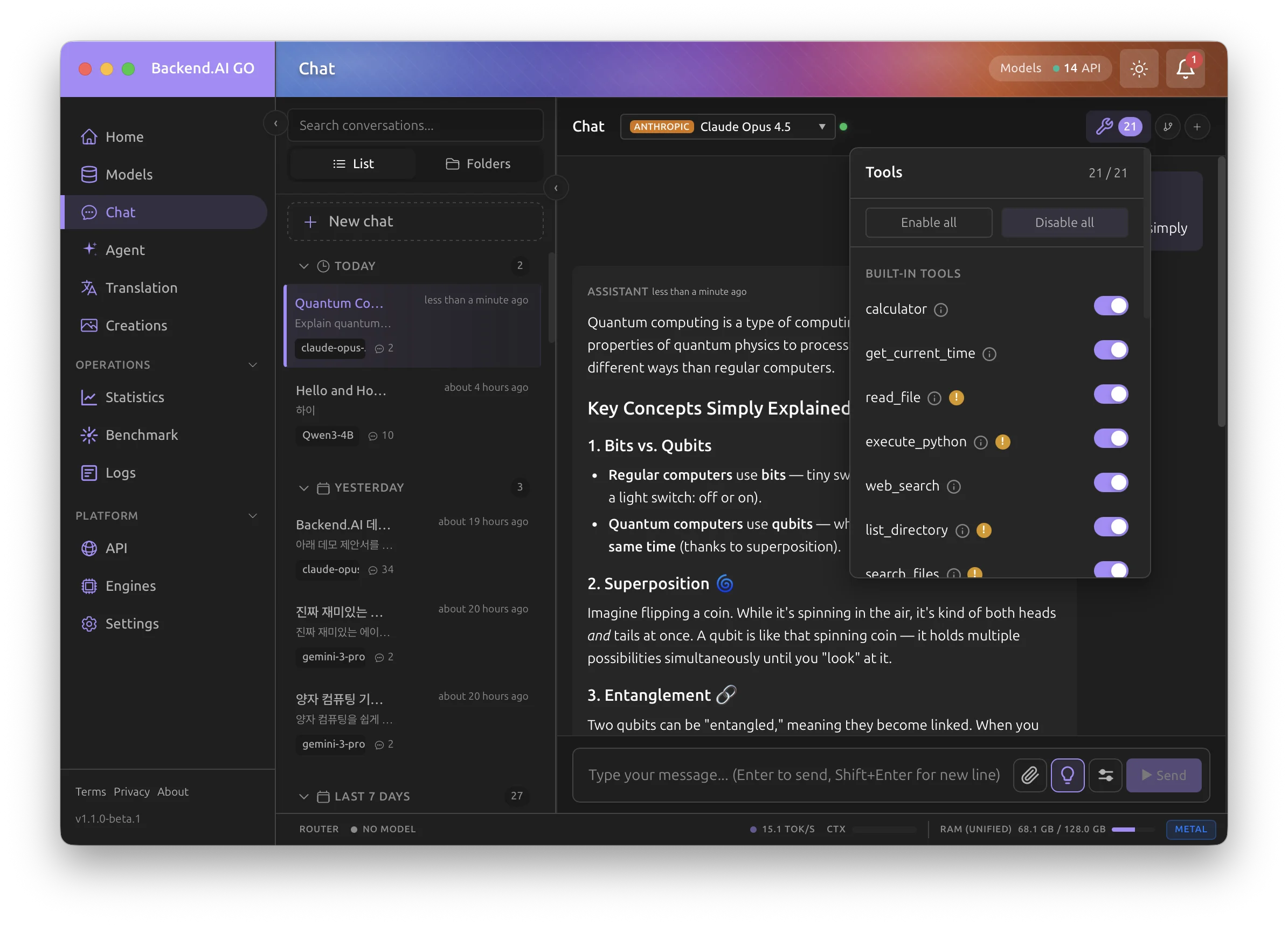Switch to the Folders tab
This screenshot has width=1288, height=925.
(479, 164)
